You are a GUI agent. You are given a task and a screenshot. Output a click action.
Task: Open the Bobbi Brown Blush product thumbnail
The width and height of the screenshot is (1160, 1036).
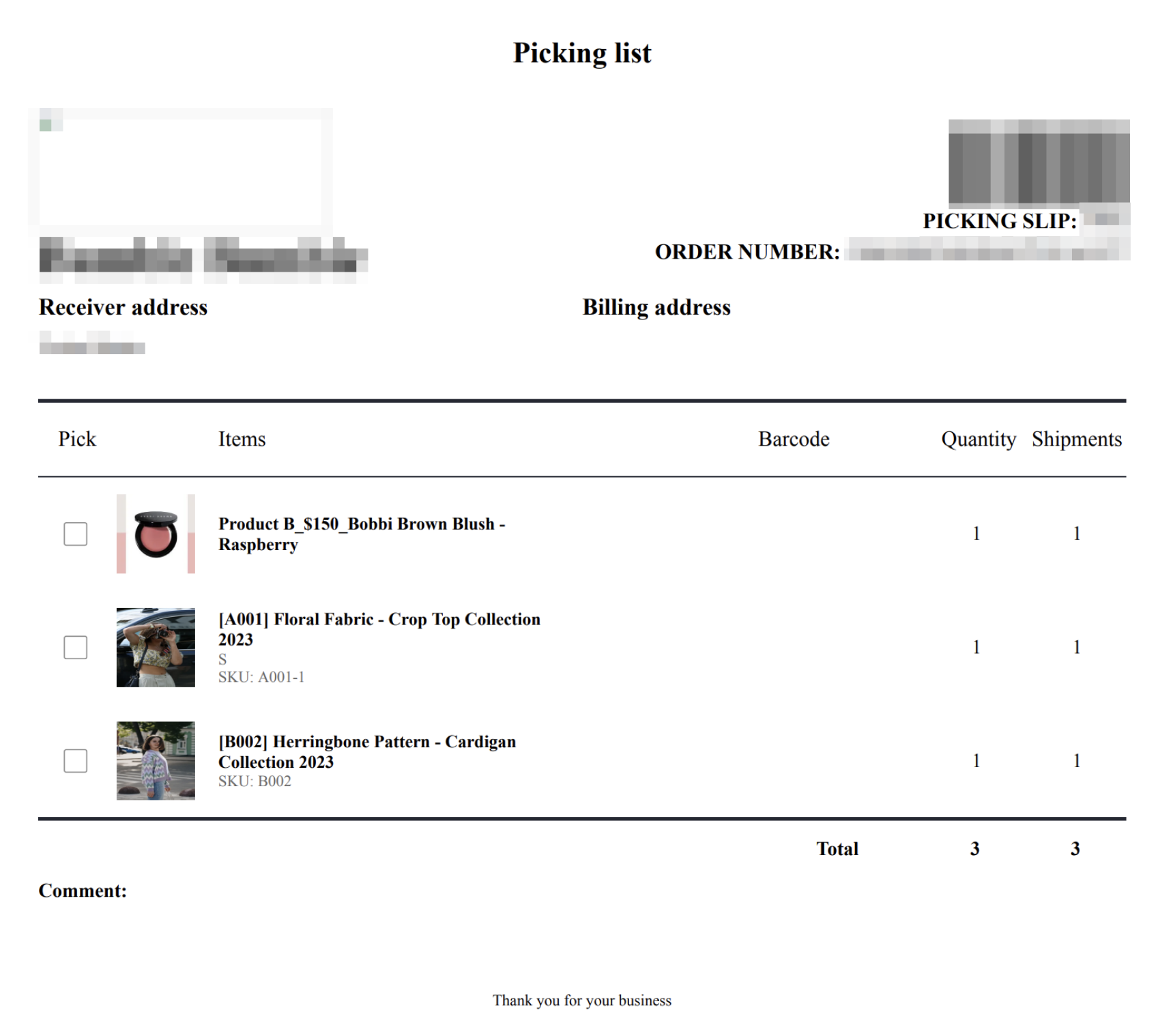[156, 534]
